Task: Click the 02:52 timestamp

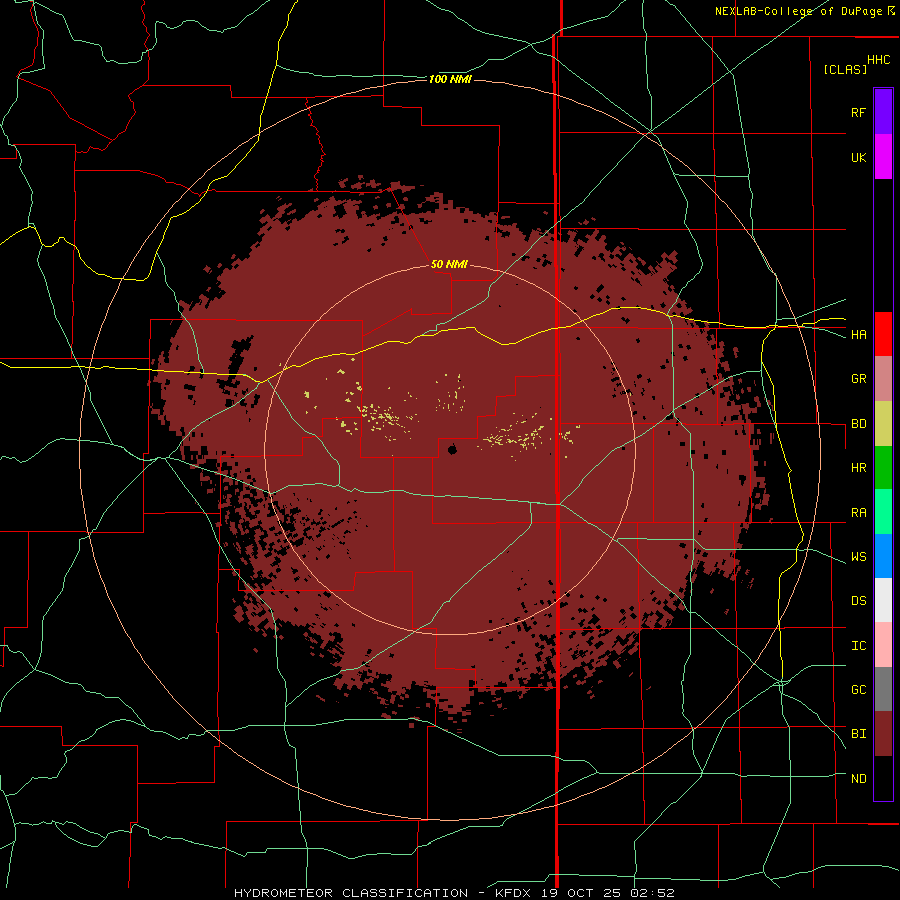Action: 654,893
